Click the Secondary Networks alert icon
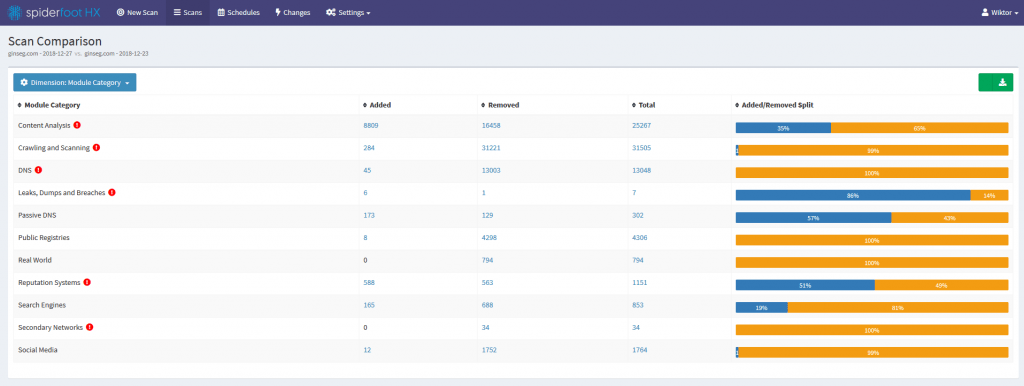1024x386 pixels. [x=89, y=327]
